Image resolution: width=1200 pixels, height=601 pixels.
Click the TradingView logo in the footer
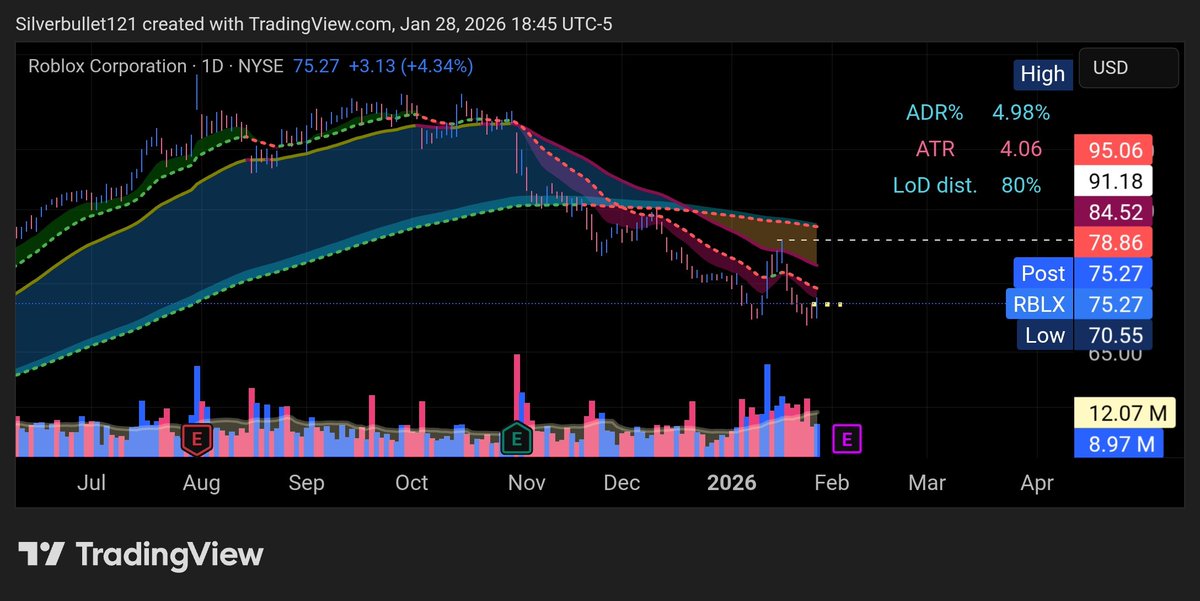click(x=141, y=555)
